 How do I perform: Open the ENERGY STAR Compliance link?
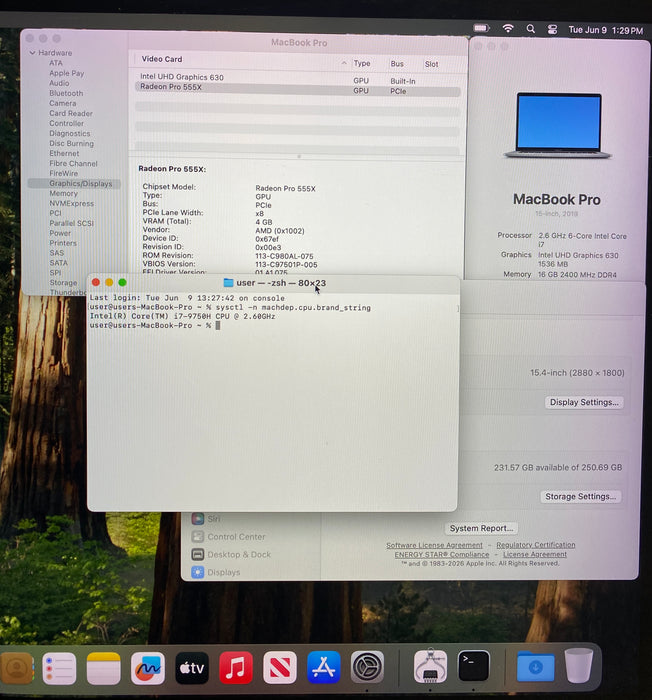tap(441, 554)
